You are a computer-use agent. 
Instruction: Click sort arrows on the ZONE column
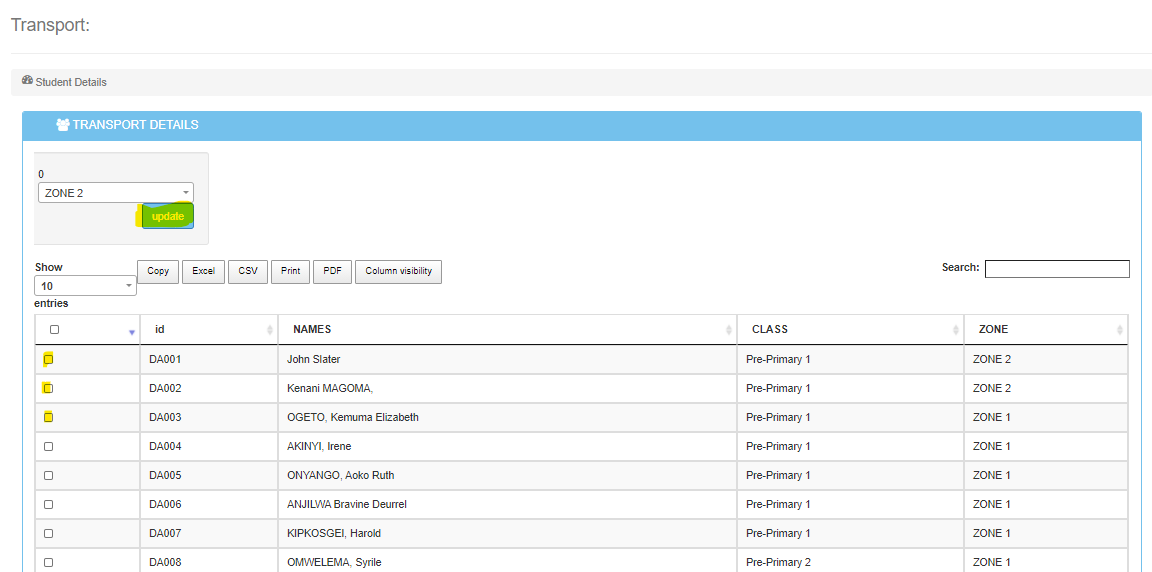[x=1120, y=330]
